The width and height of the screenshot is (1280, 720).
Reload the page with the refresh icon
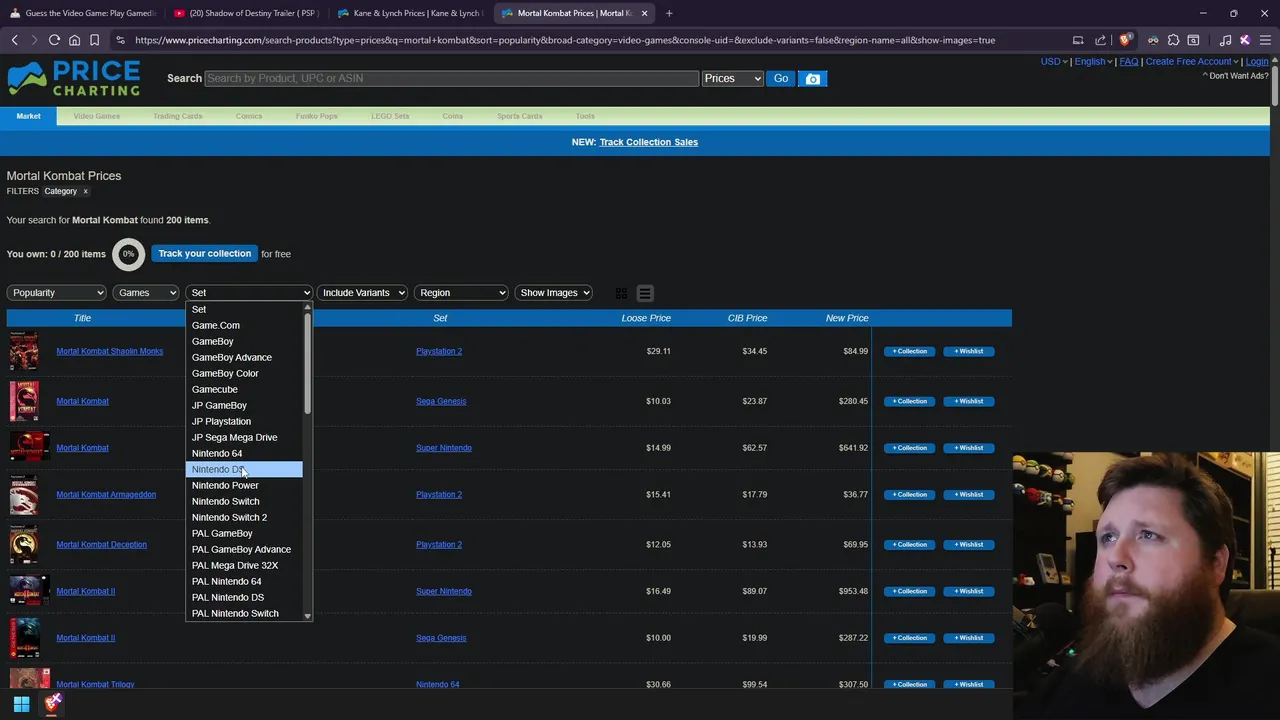tap(54, 40)
